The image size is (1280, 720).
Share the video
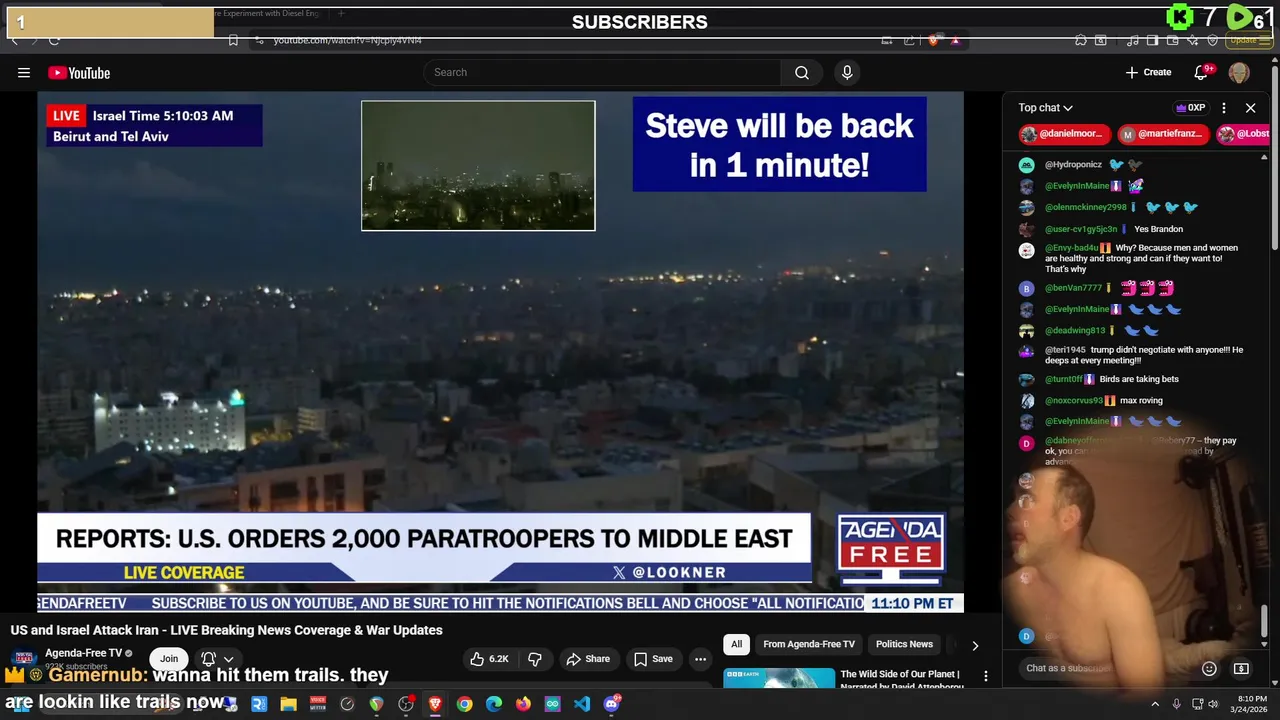pyautogui.click(x=588, y=659)
